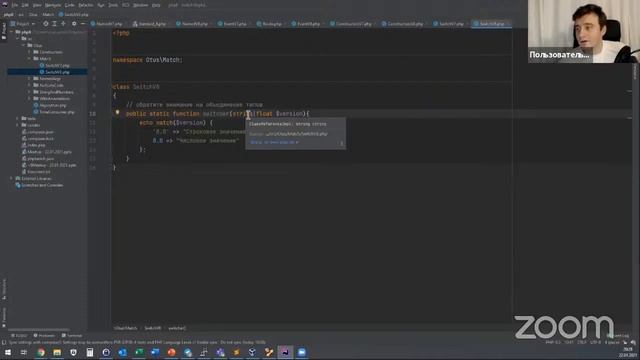640x360 pixels.
Task: Open Project panel gear settings
Action: (x=74, y=24)
